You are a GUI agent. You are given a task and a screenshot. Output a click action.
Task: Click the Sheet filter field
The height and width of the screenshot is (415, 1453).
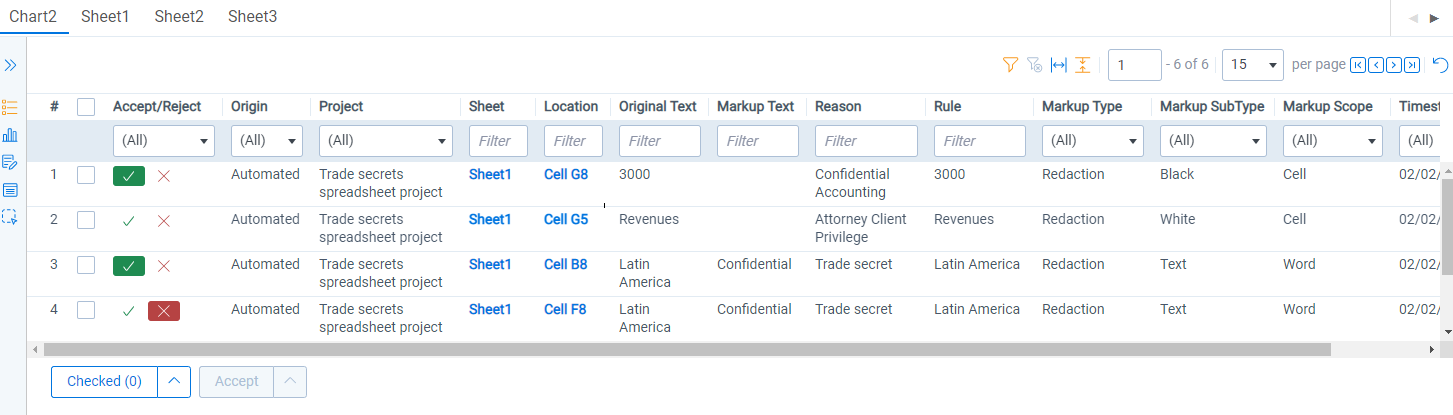pyautogui.click(x=498, y=141)
